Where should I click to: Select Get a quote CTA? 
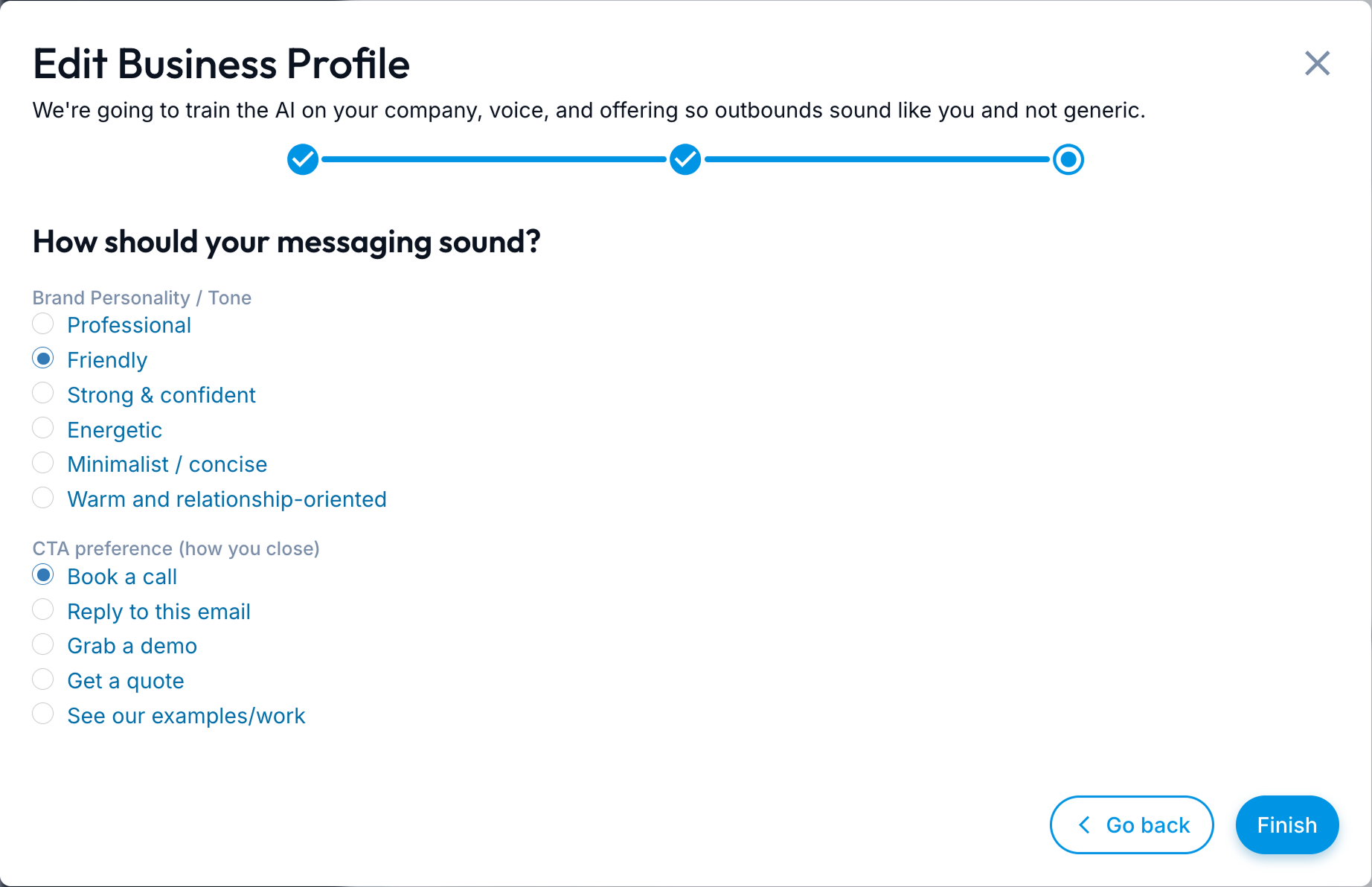[x=43, y=679]
